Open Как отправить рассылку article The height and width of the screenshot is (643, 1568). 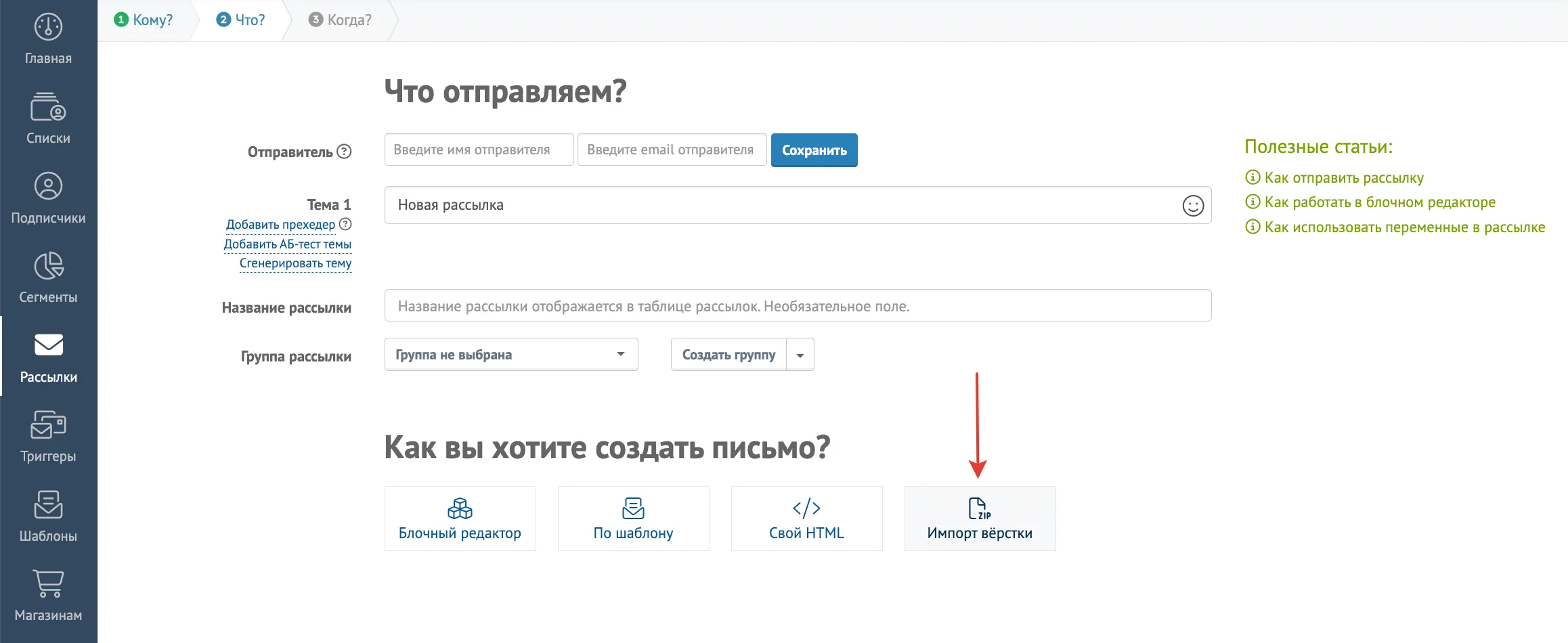pyautogui.click(x=1344, y=178)
